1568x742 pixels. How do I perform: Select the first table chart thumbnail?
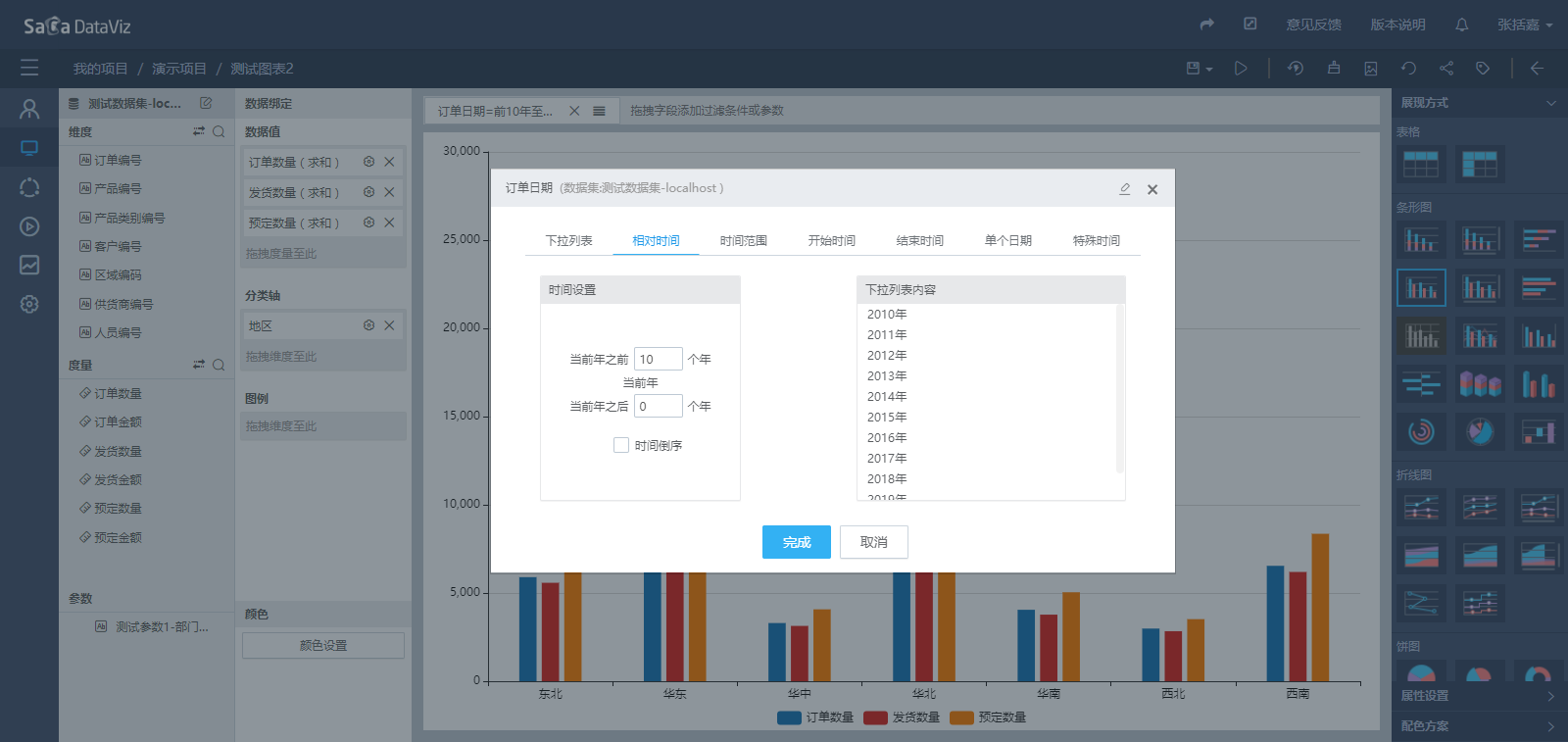[1421, 164]
